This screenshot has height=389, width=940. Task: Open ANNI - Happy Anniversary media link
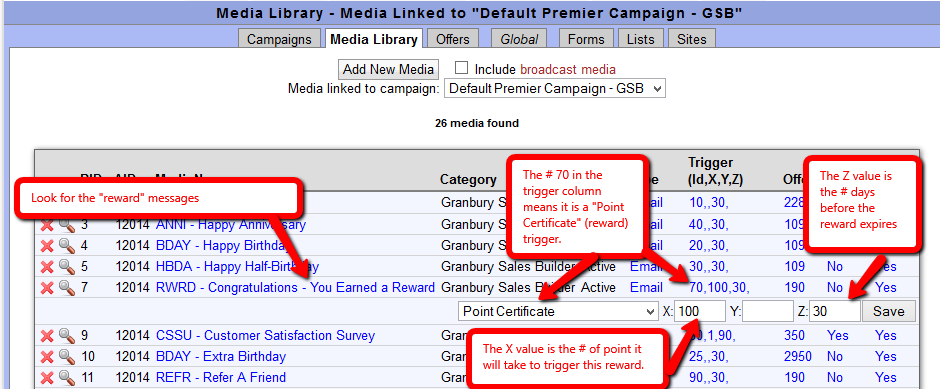(x=231, y=225)
